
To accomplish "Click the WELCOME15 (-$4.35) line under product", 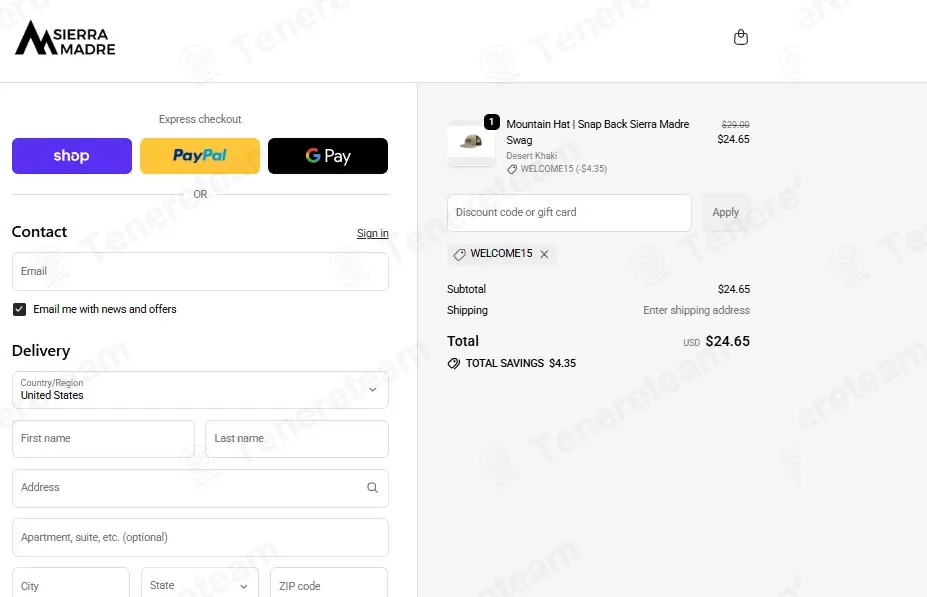I will pyautogui.click(x=557, y=169).
